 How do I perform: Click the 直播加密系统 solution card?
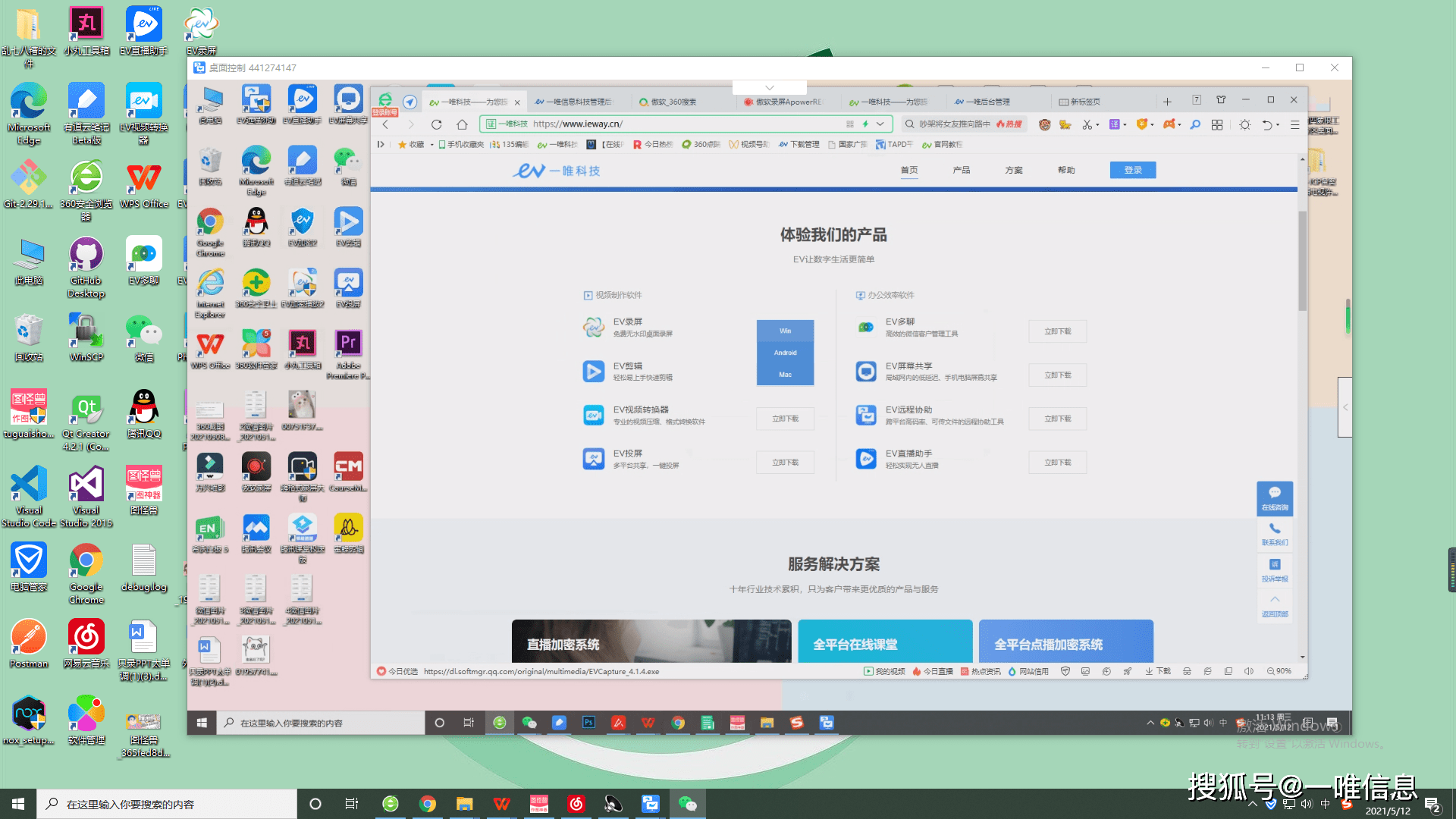click(x=651, y=642)
